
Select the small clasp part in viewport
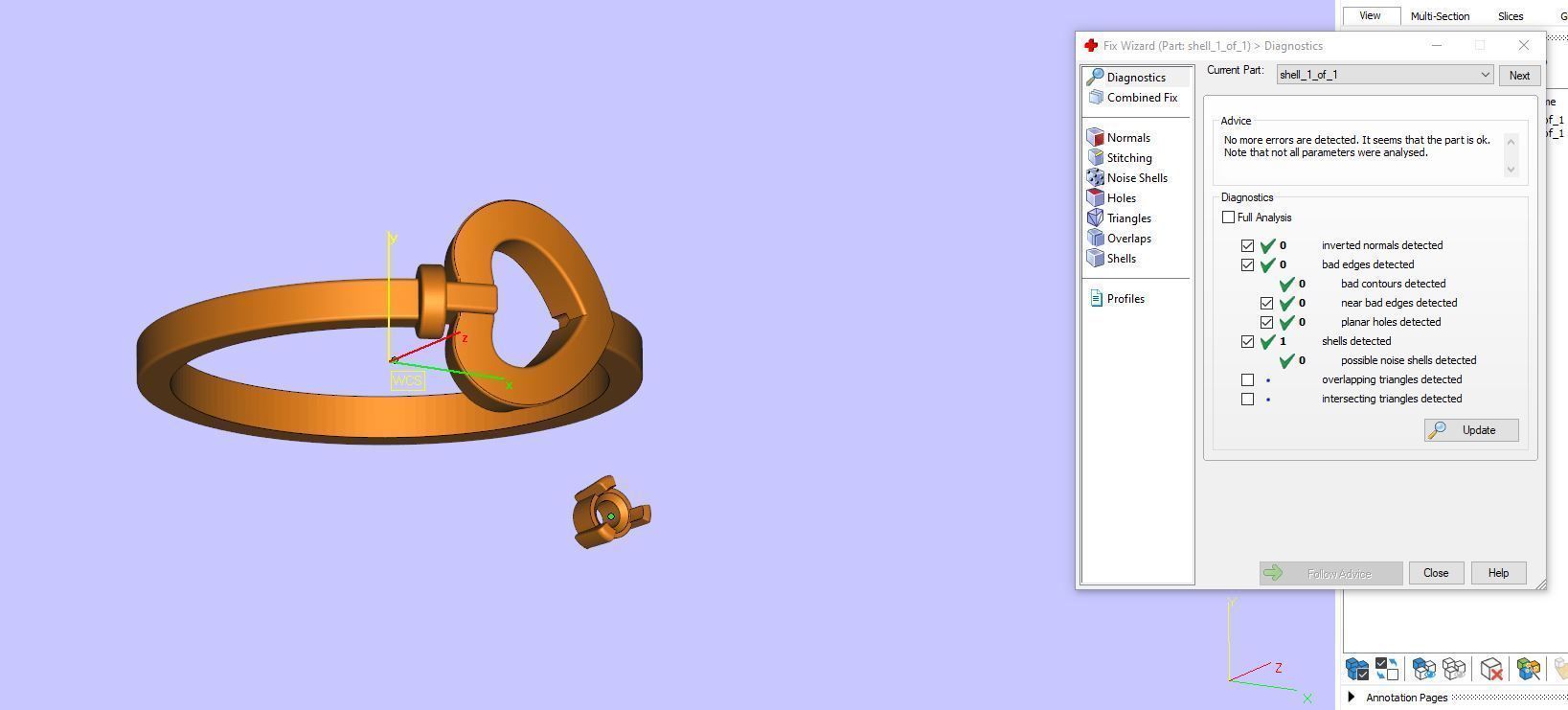pyautogui.click(x=610, y=514)
